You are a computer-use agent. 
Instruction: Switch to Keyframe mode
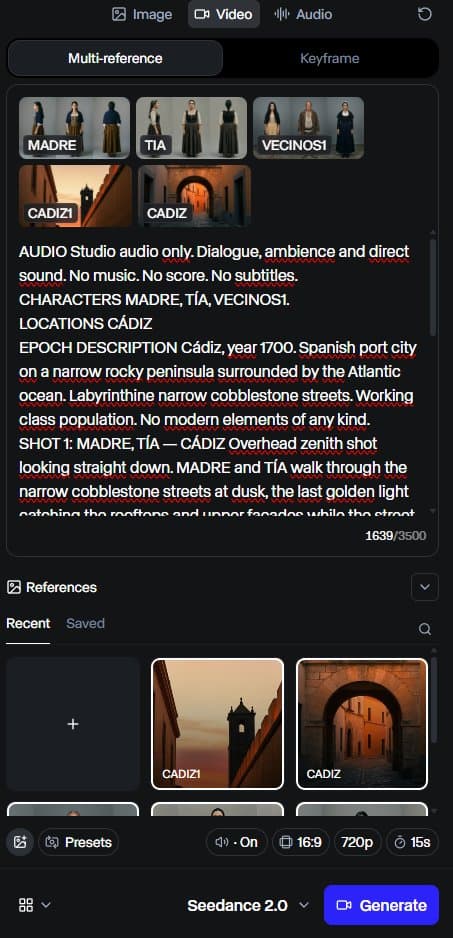tap(330, 59)
